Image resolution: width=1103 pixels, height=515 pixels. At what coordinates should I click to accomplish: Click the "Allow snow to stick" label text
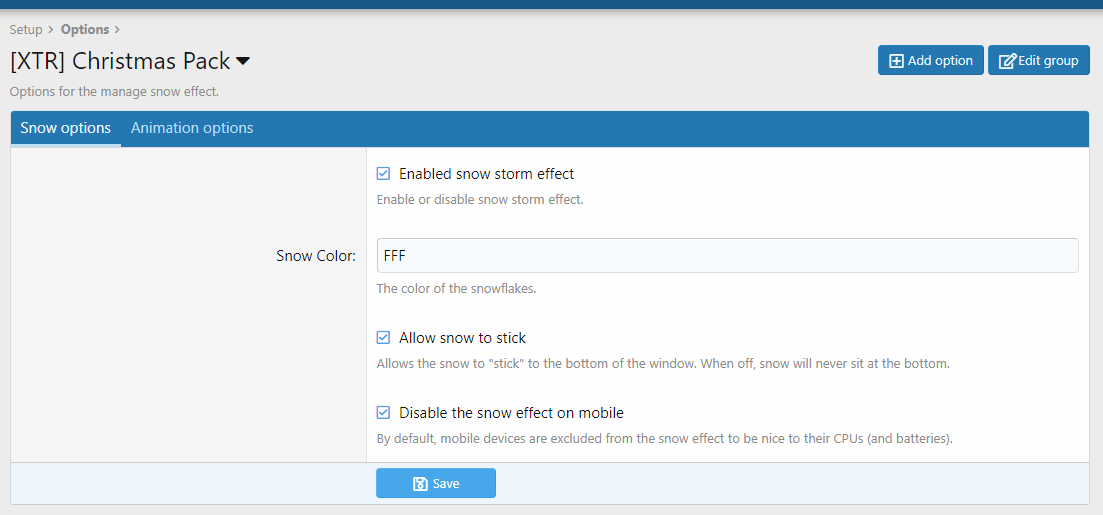462,338
